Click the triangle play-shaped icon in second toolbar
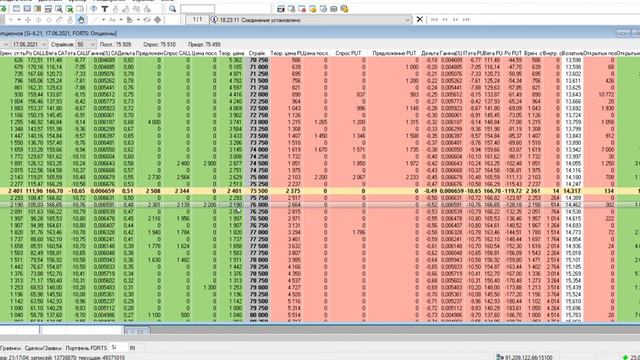 (129, 20)
